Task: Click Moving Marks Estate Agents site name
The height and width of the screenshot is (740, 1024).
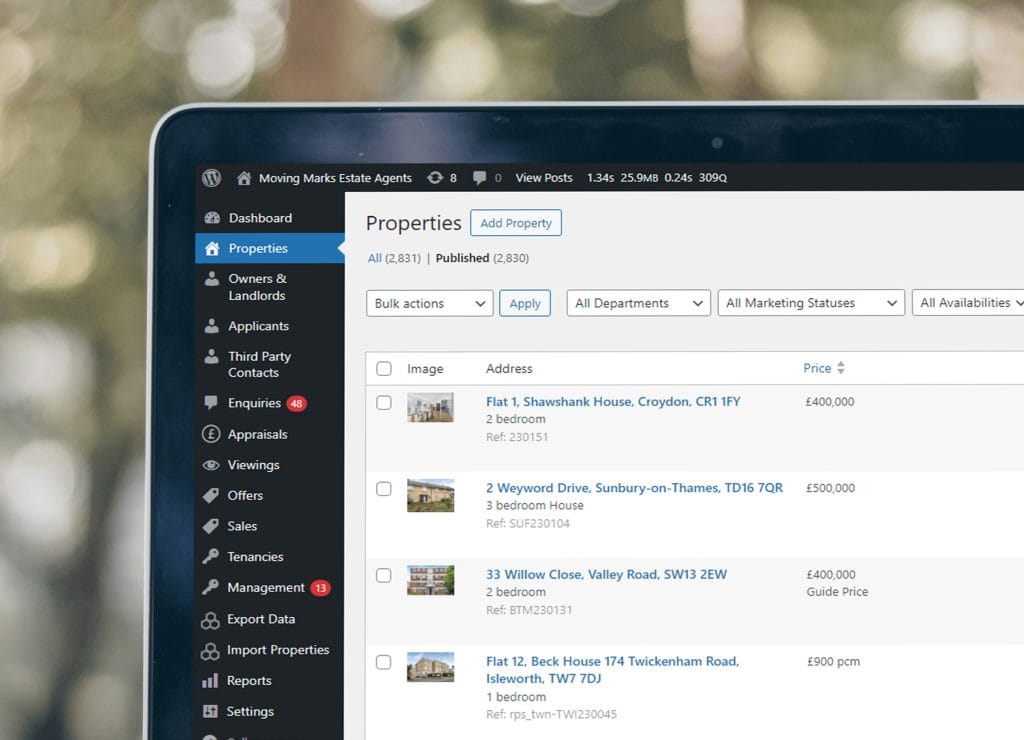Action: click(x=335, y=178)
